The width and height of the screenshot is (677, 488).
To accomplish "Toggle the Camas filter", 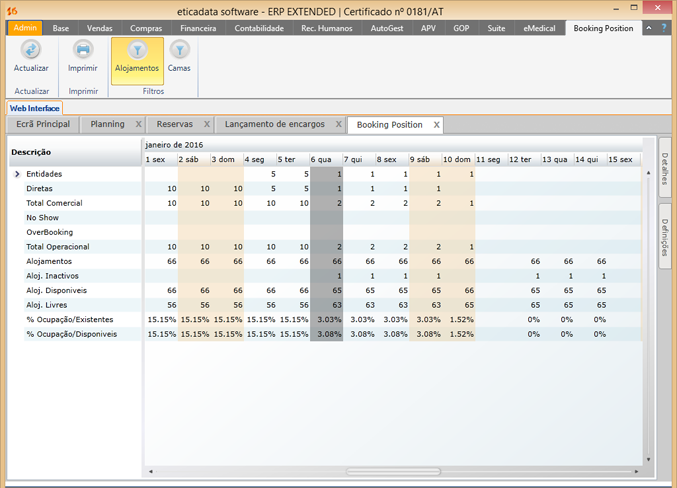I will tap(179, 51).
